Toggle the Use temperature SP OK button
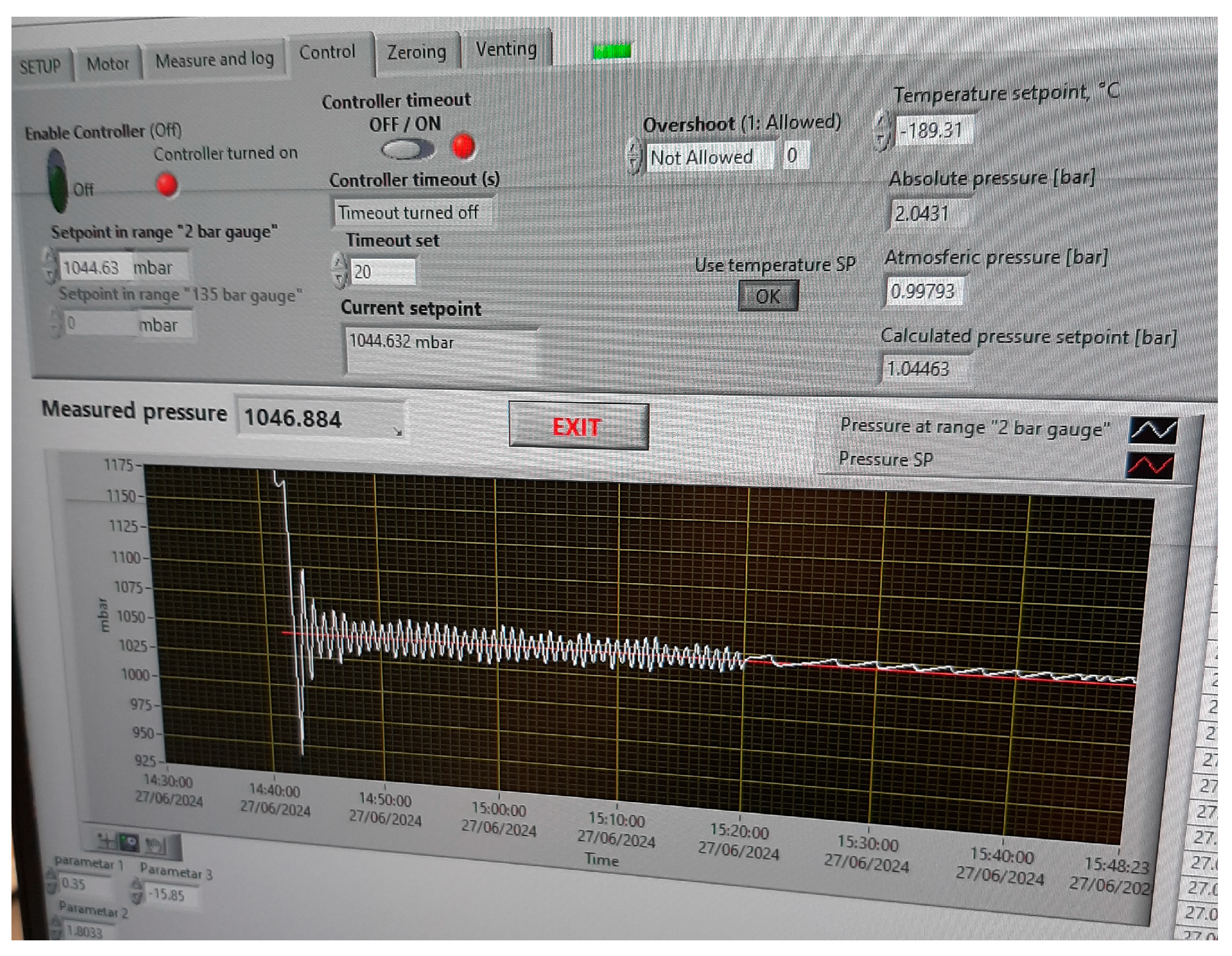Image resolution: width=1232 pixels, height=956 pixels. pos(767,296)
